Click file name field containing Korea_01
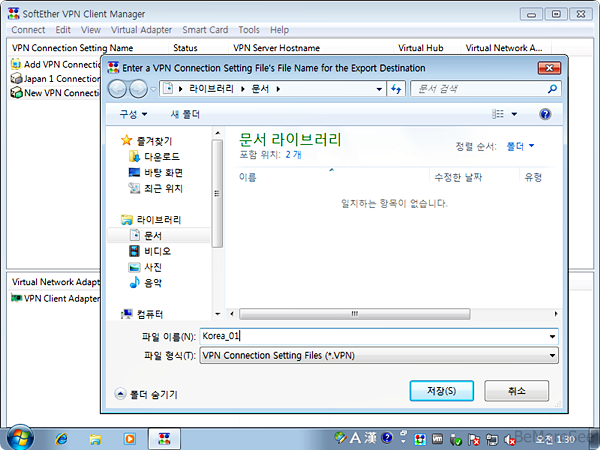600x450 pixels. [x=379, y=336]
